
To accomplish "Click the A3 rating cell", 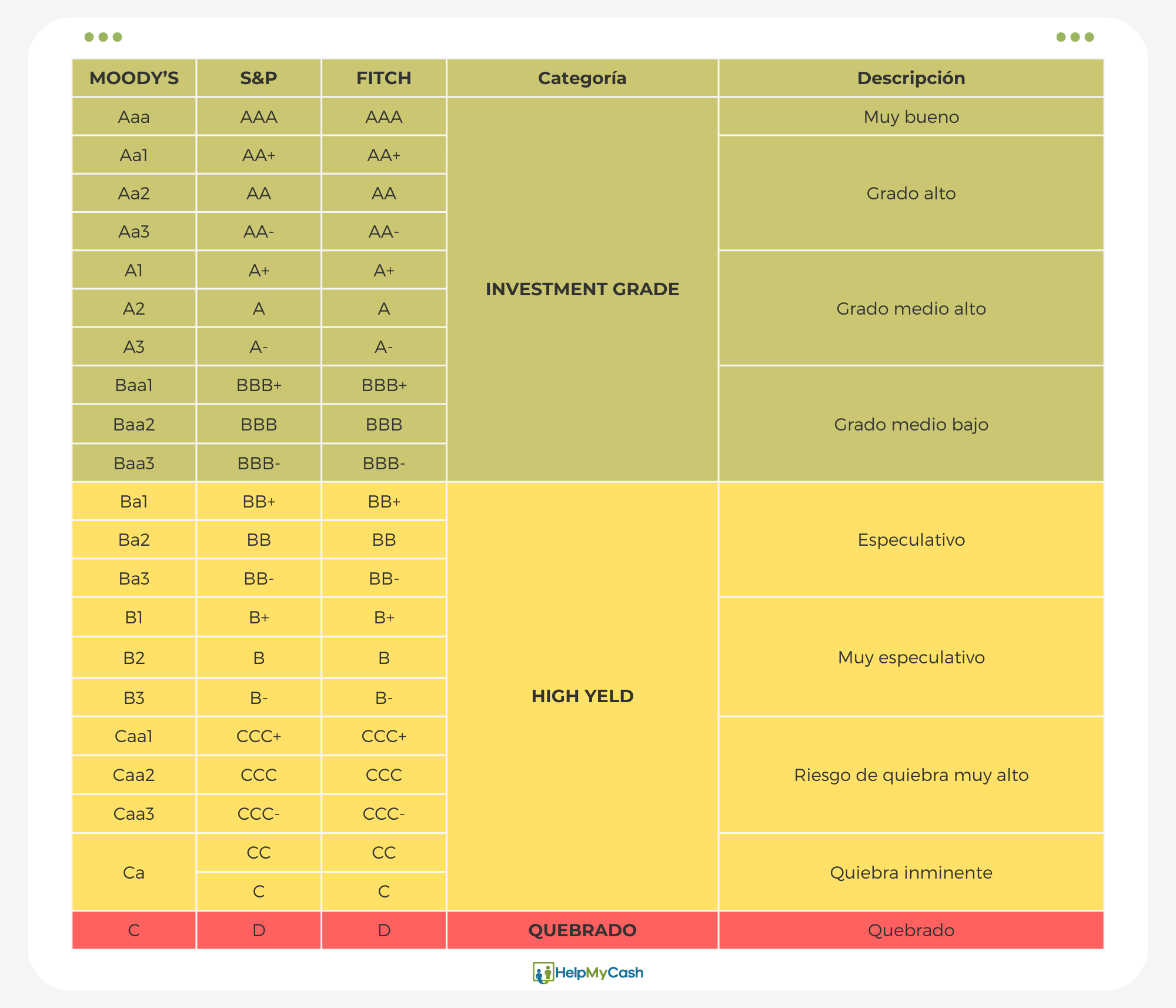I will click(134, 346).
